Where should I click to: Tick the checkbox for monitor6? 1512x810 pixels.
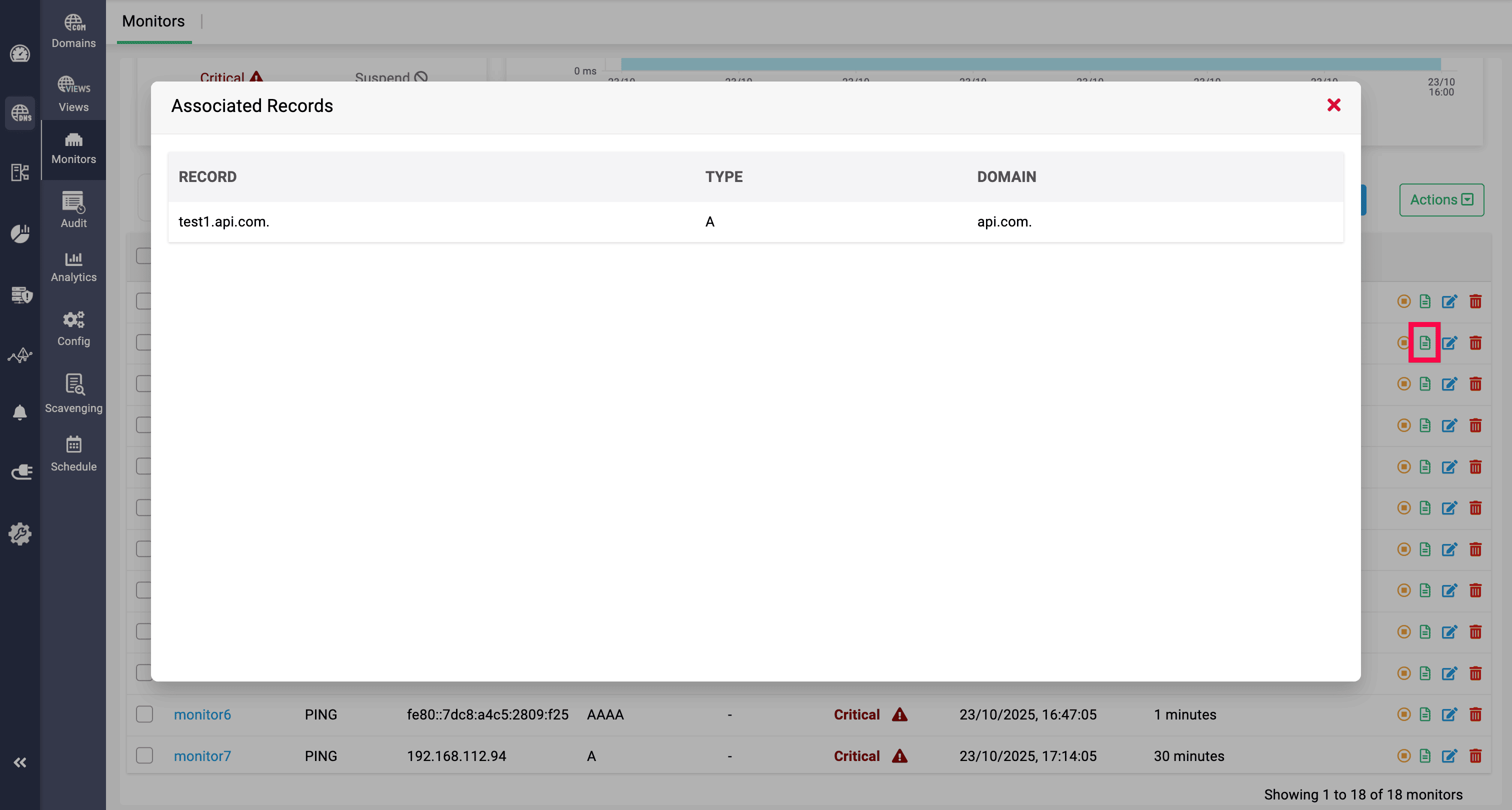[x=144, y=714]
